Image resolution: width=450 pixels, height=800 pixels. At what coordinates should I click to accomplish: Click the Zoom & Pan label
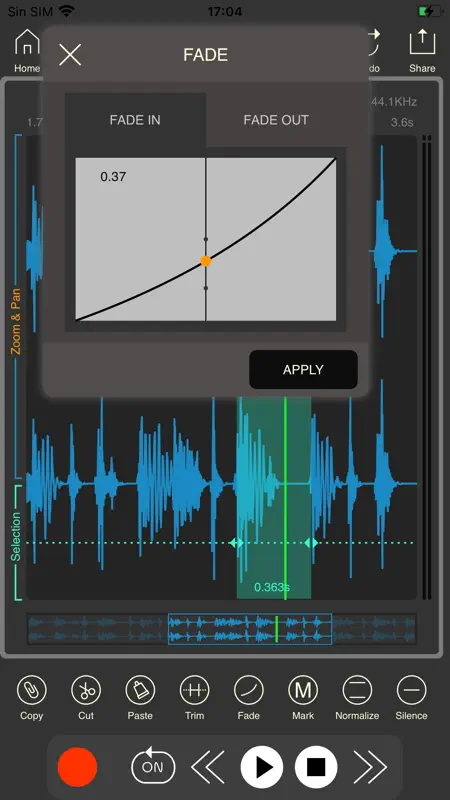[16, 321]
